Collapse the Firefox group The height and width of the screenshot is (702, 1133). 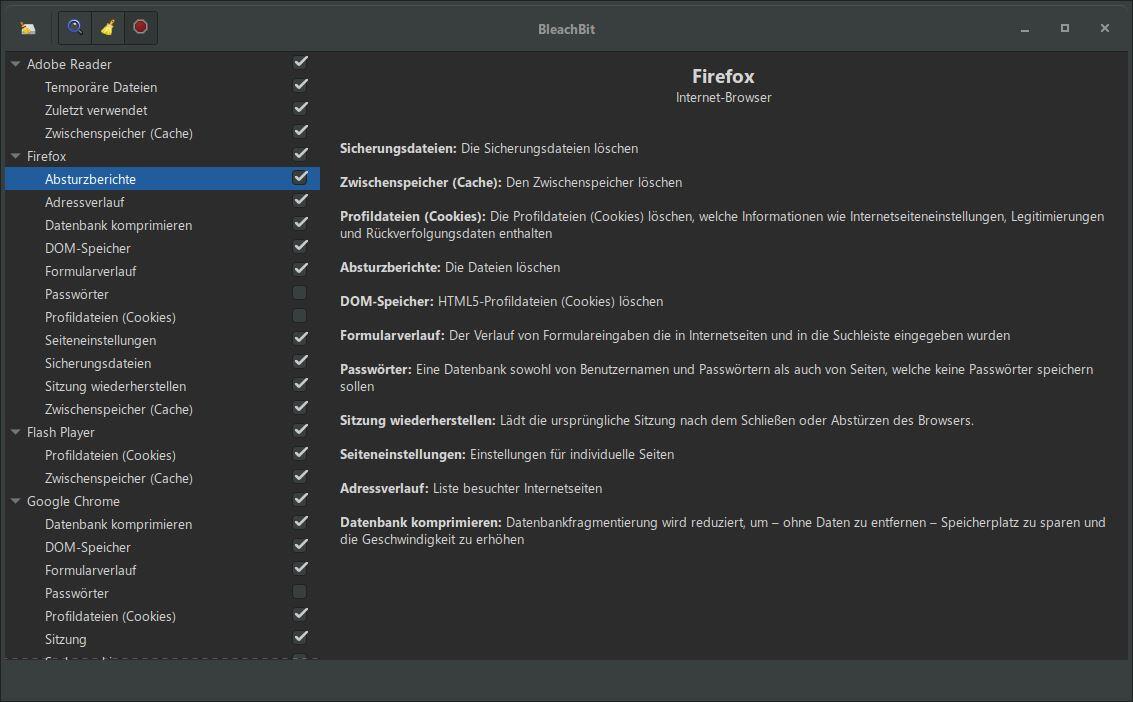click(15, 156)
